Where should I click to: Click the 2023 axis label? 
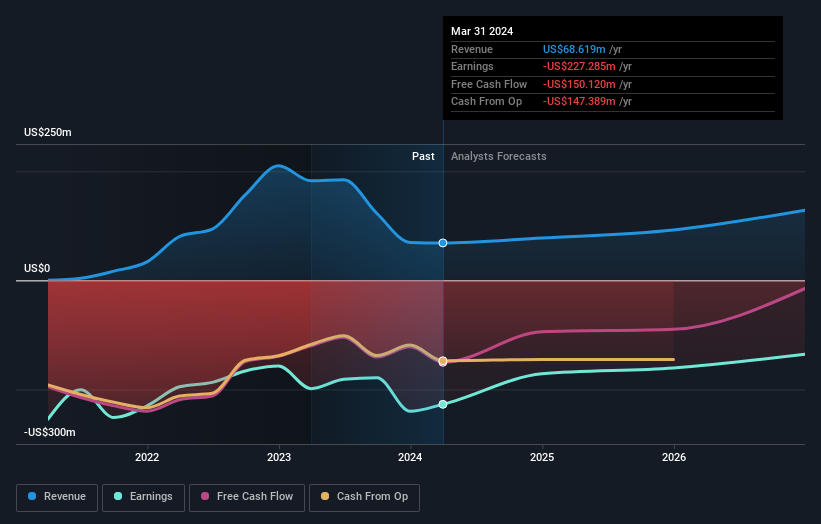point(279,457)
